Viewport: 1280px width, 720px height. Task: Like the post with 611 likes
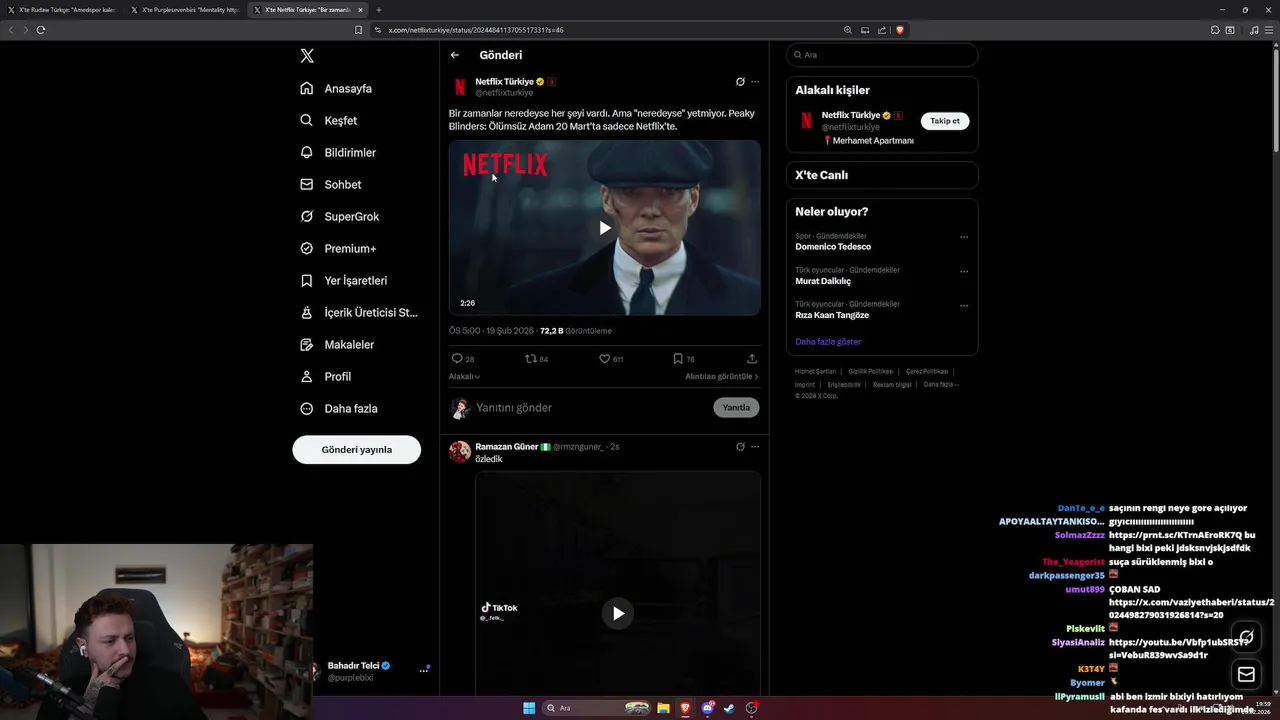pyautogui.click(x=604, y=358)
